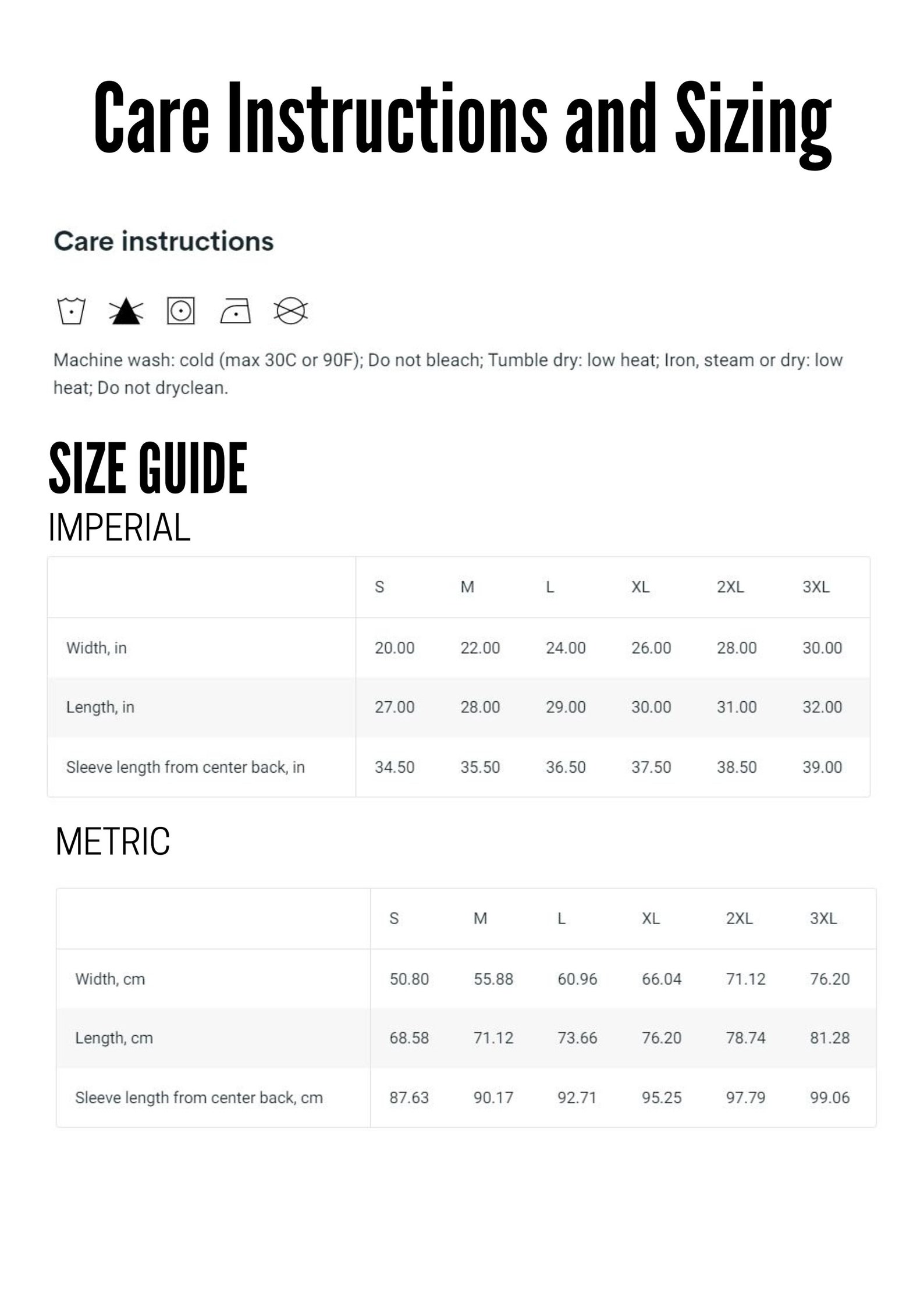The width and height of the screenshot is (924, 1307).
Task: Click the SIZE GUIDE heading
Action: [148, 468]
